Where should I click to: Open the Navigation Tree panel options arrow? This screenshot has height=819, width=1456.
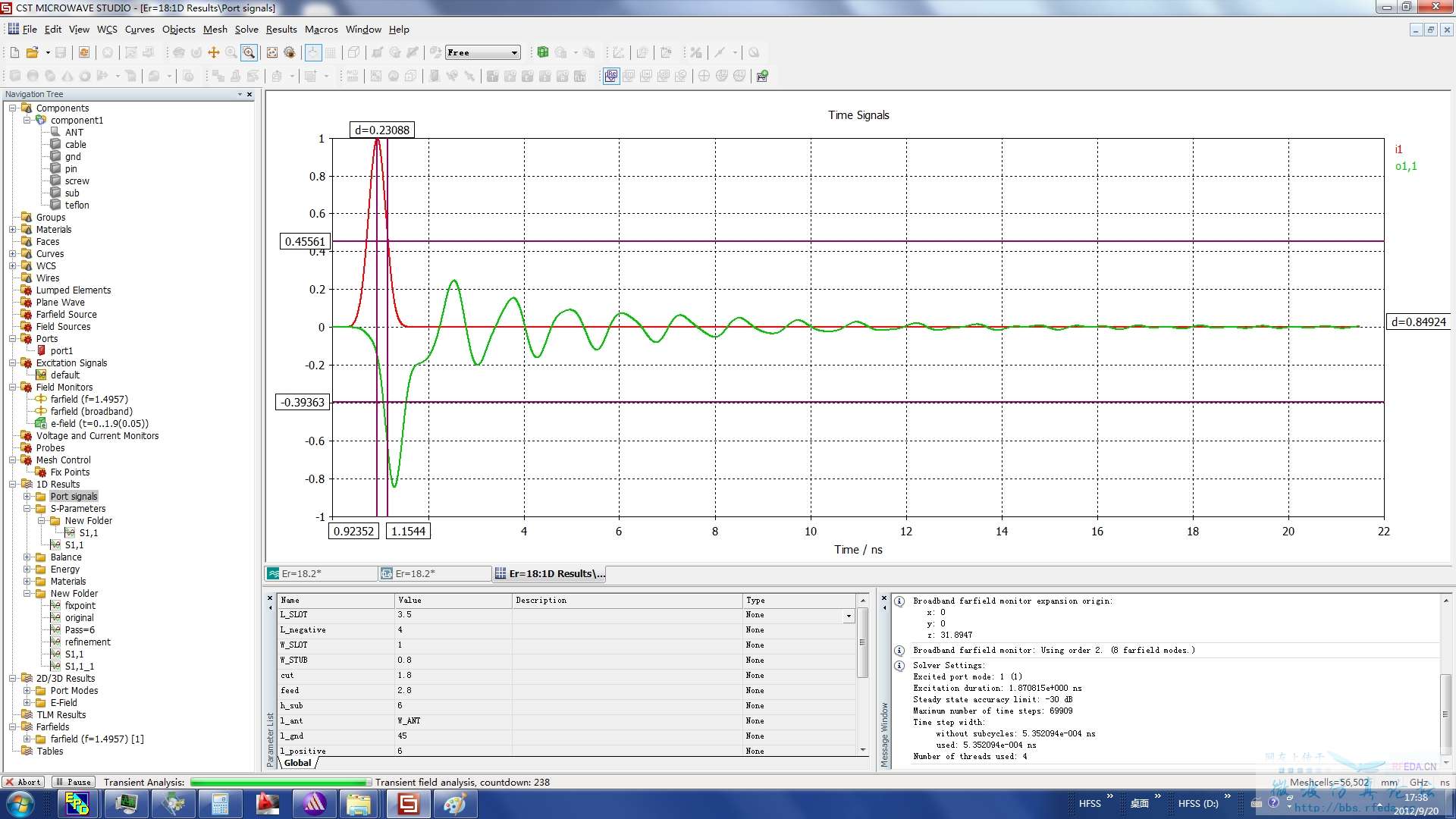tap(240, 95)
